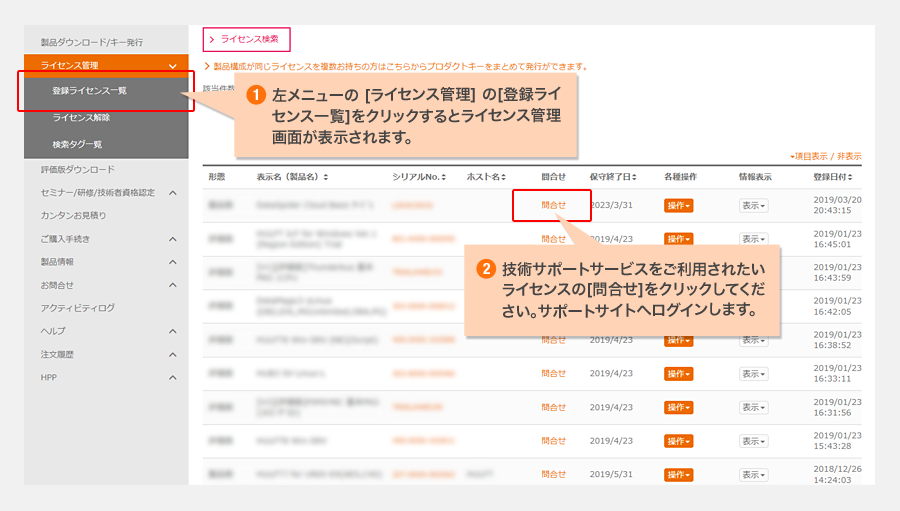Sort by 表示名（製品名） column

pyautogui.click(x=292, y=177)
